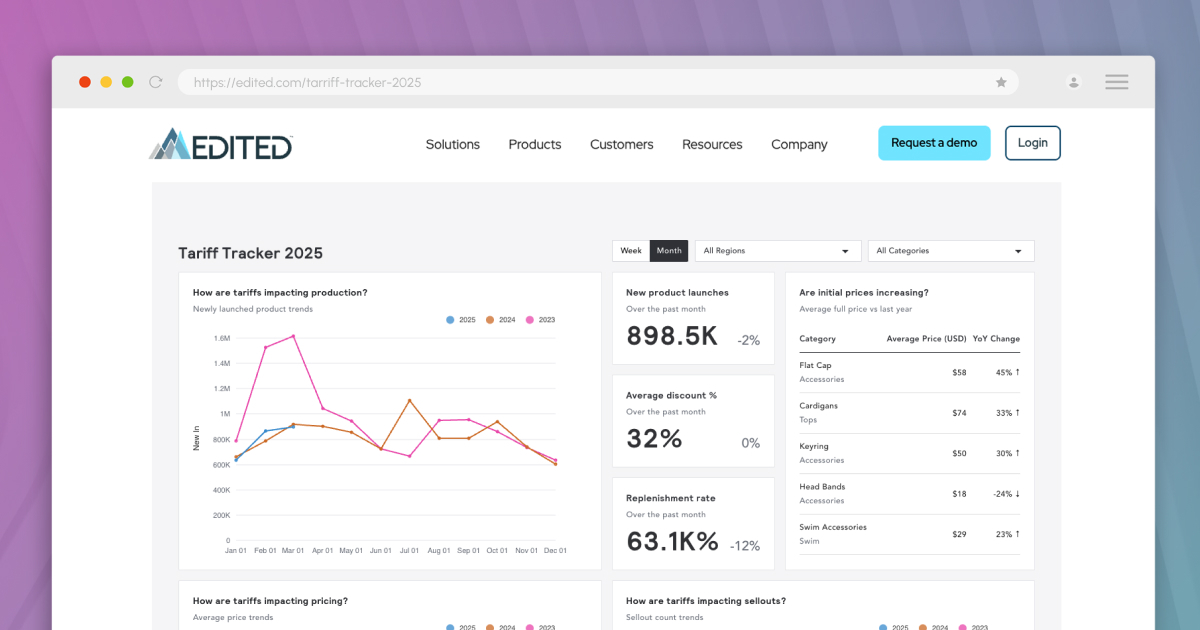Switch the tracker view to Week
This screenshot has height=630, width=1200.
click(631, 251)
